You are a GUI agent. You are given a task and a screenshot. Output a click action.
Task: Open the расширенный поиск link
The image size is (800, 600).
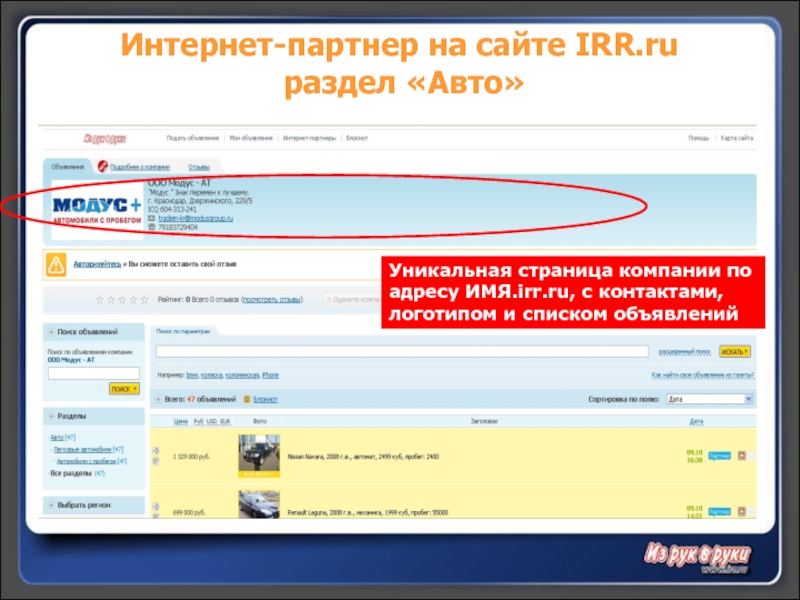[685, 352]
